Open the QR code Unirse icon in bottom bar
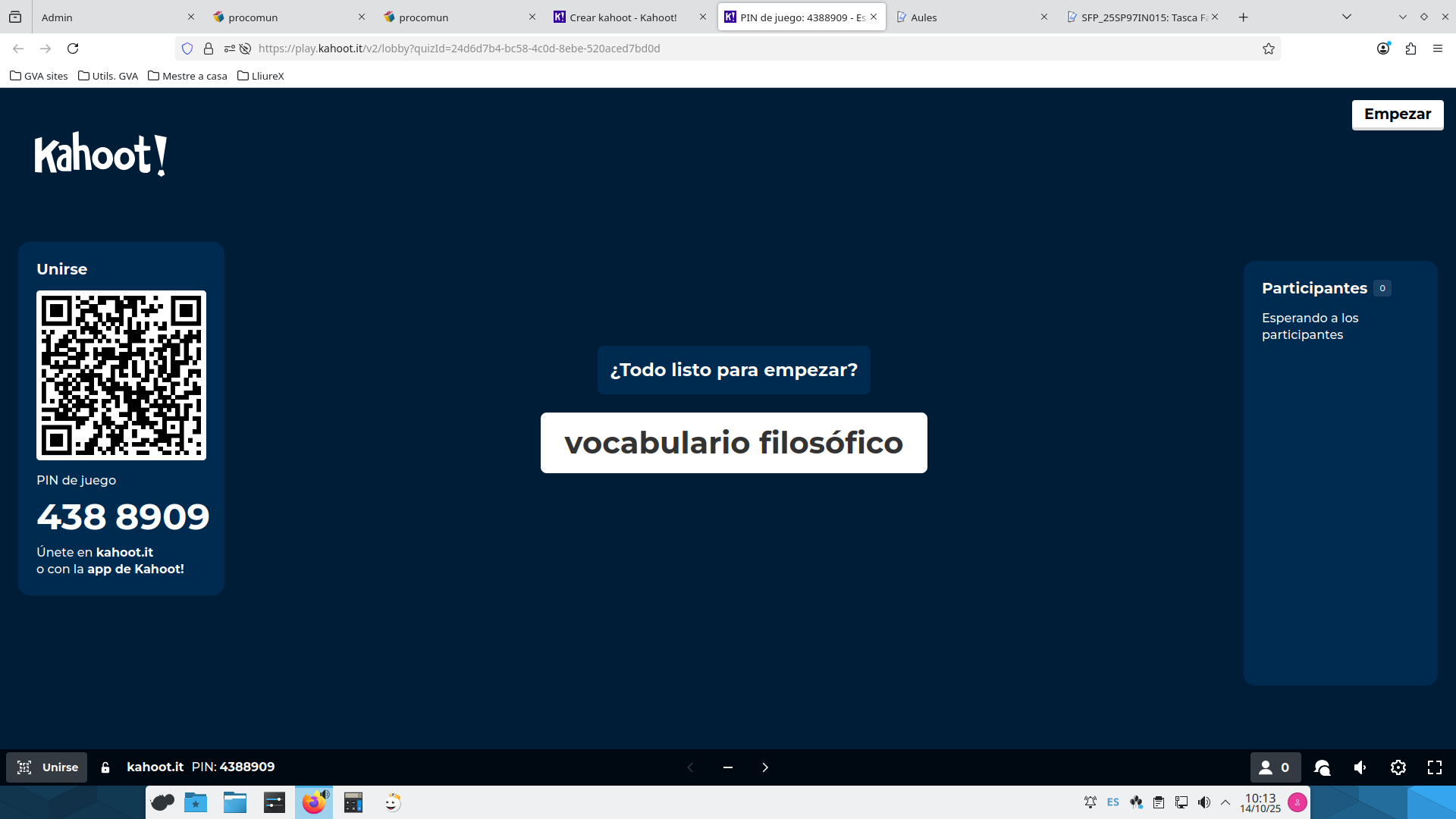 coord(25,767)
